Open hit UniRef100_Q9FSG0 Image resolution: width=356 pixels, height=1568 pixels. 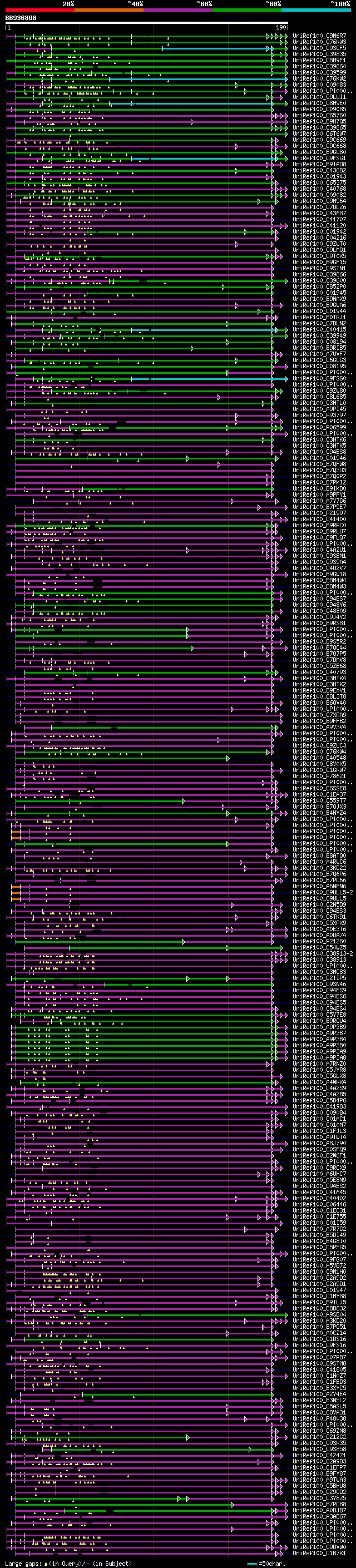[x=319, y=379]
